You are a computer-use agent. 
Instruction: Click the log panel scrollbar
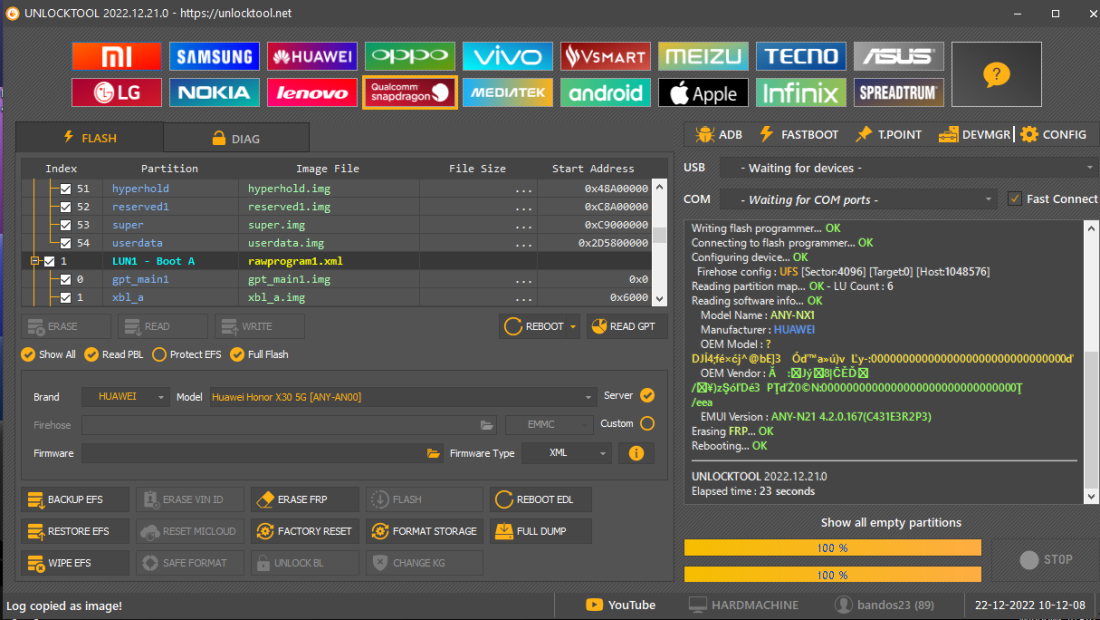[x=1091, y=362]
